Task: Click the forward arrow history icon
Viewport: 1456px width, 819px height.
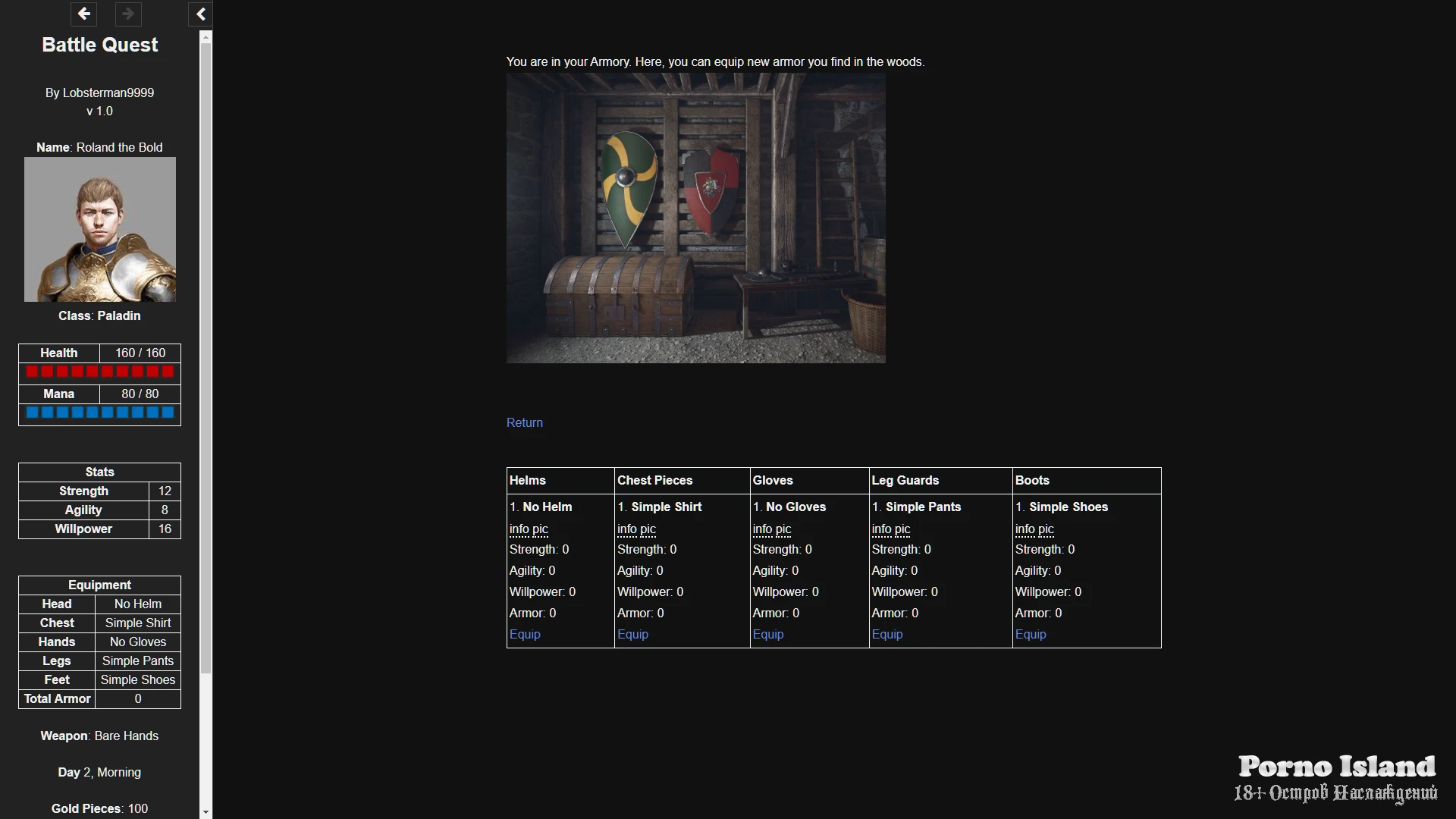Action: (128, 14)
